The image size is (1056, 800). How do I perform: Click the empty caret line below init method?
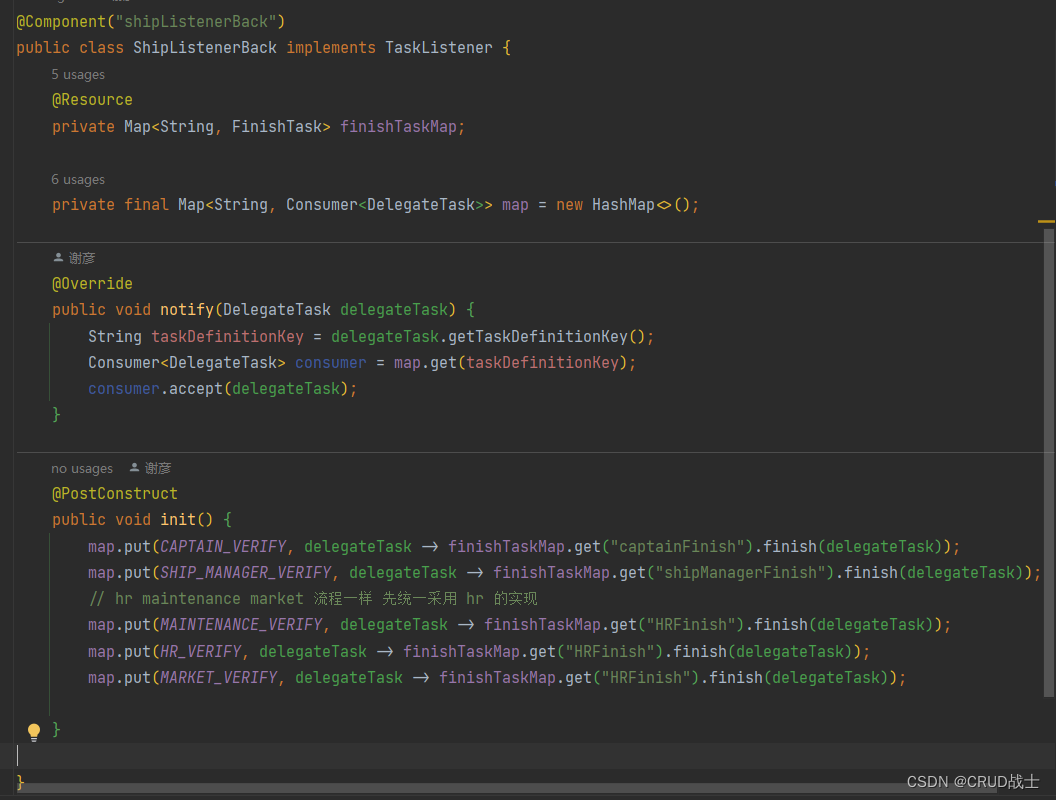[x=528, y=756]
